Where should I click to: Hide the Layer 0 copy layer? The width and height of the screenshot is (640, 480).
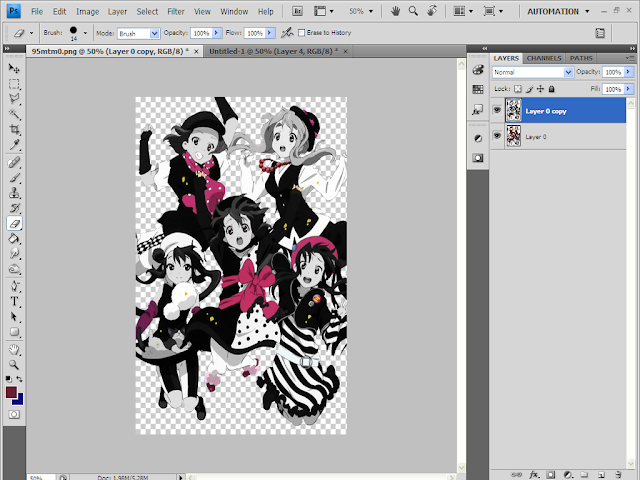point(497,110)
